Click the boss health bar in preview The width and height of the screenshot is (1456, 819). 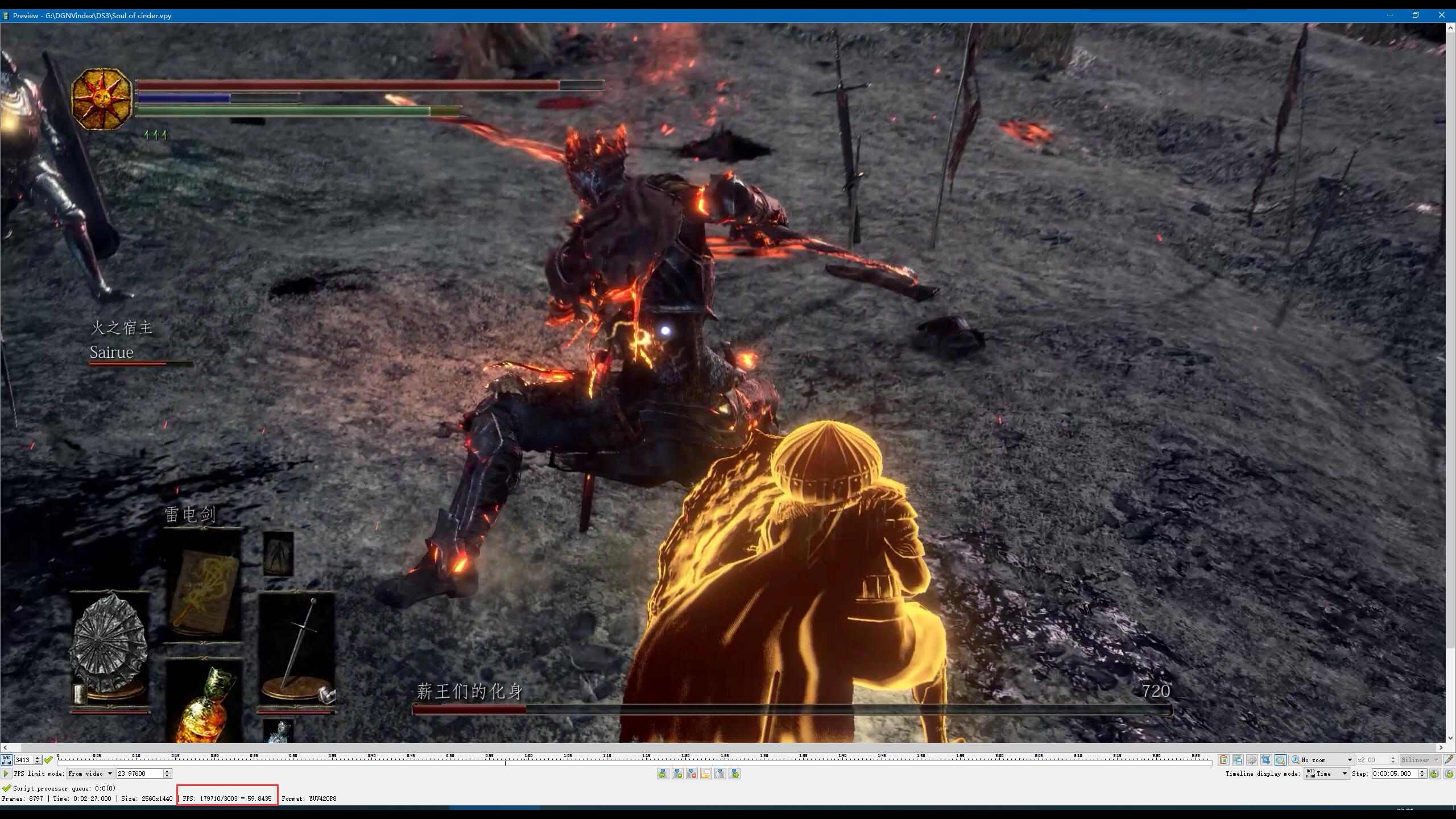point(792,710)
